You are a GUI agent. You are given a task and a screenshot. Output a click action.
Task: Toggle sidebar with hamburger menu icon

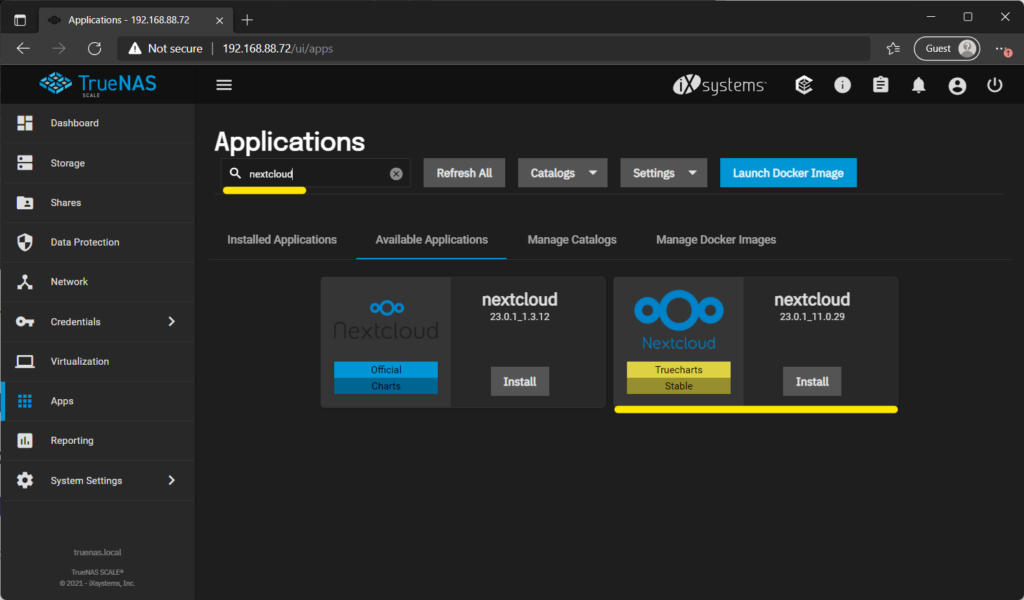tap(224, 85)
